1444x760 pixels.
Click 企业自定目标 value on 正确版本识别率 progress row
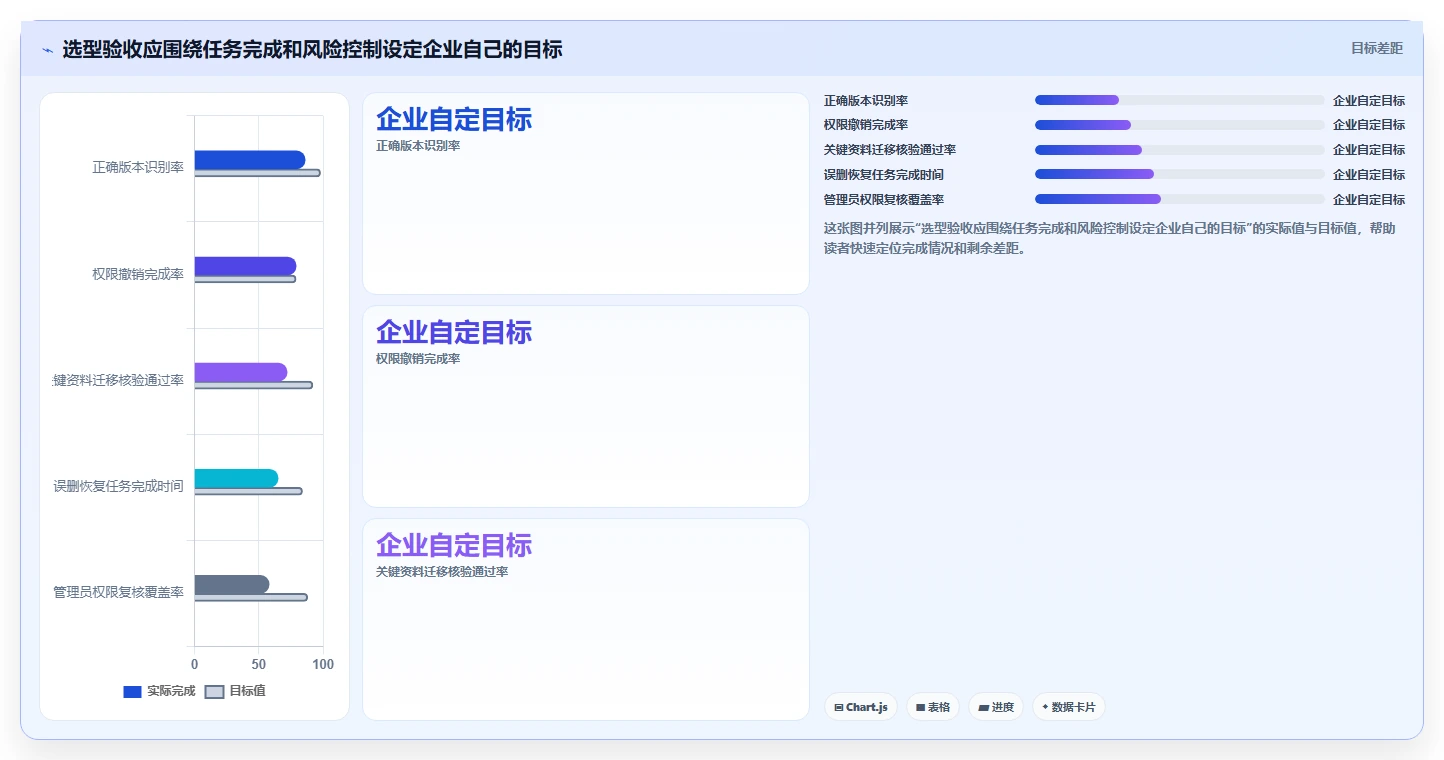[1369, 101]
